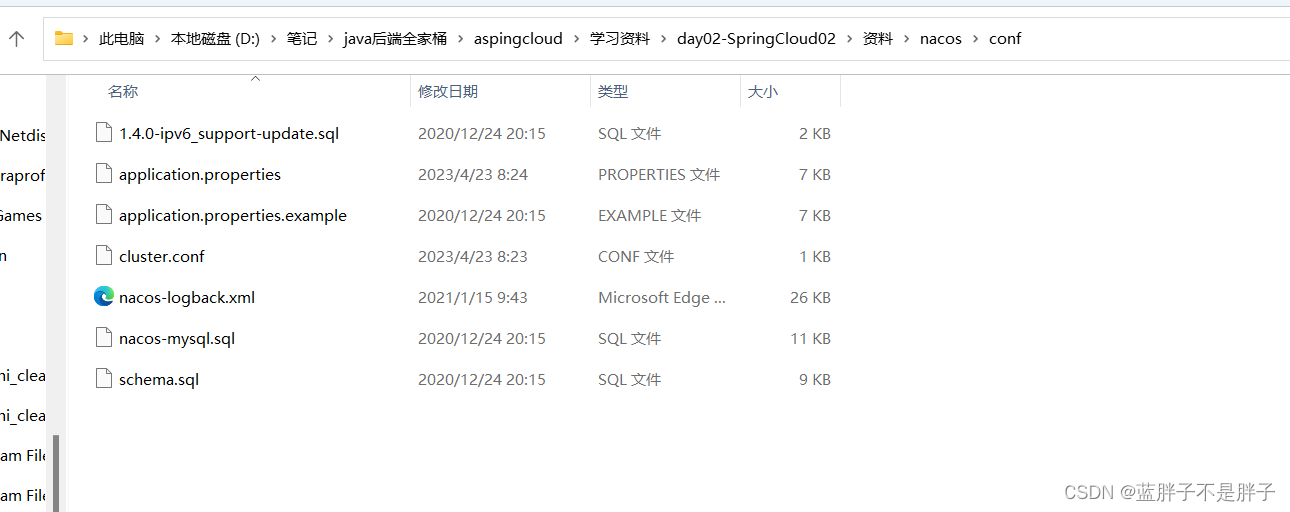Select file nacos-mysql.sql

[177, 338]
